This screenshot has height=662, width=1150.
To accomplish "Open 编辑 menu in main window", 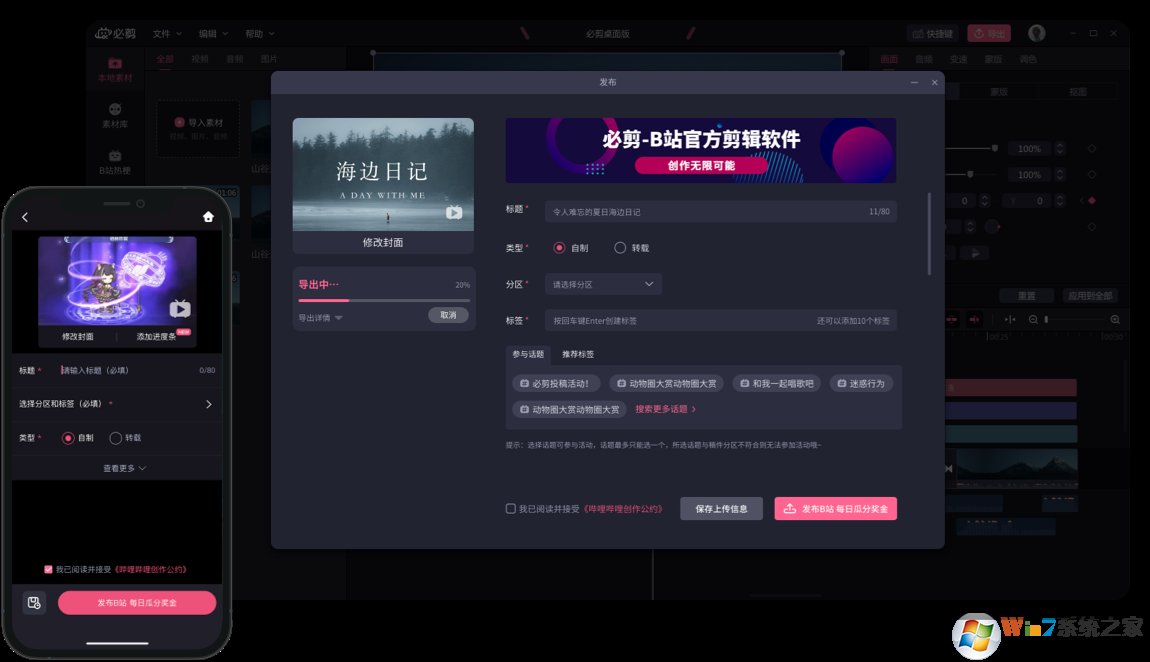I will coord(213,34).
